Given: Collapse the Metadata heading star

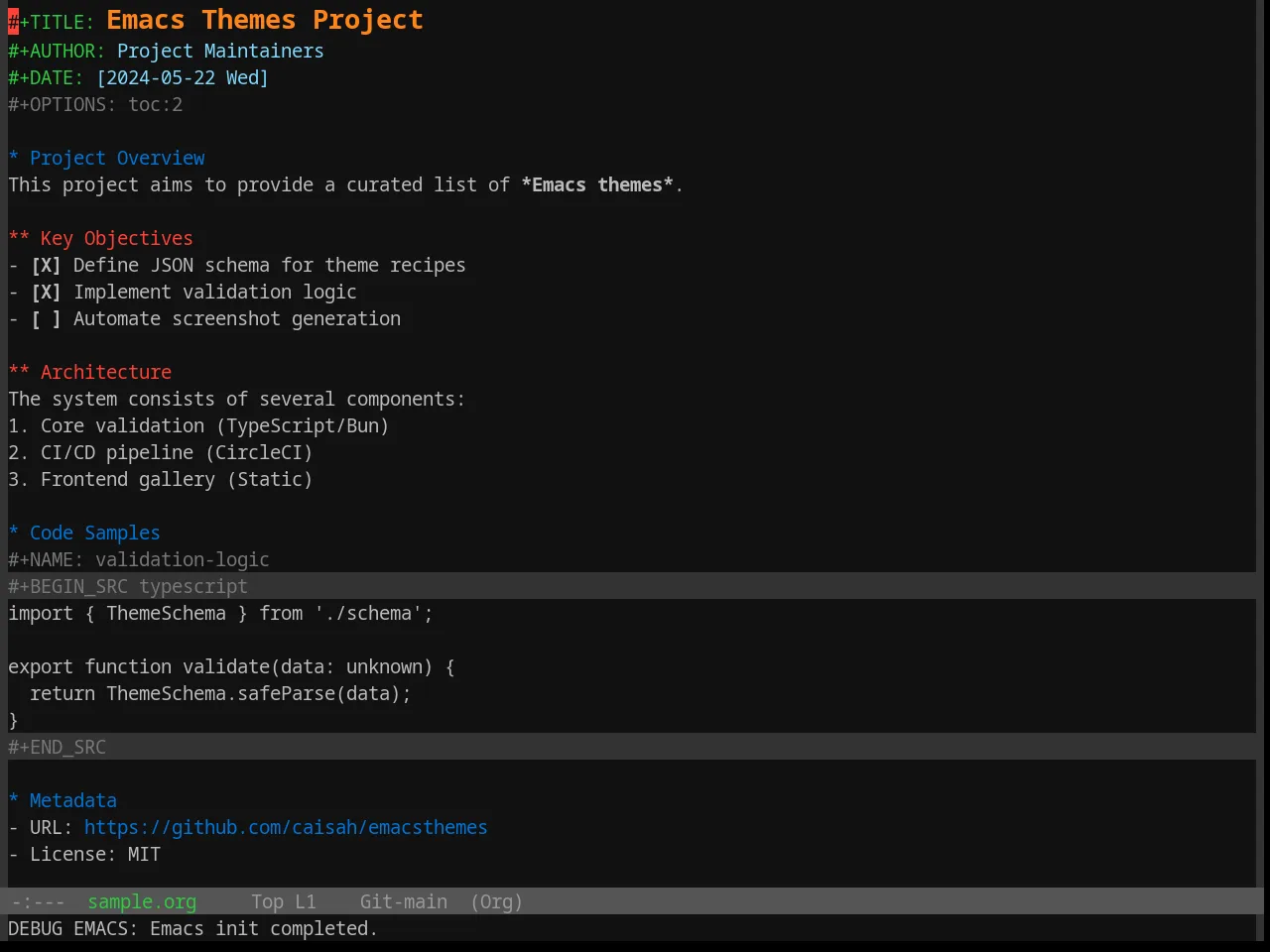Looking at the screenshot, I should click(x=14, y=801).
